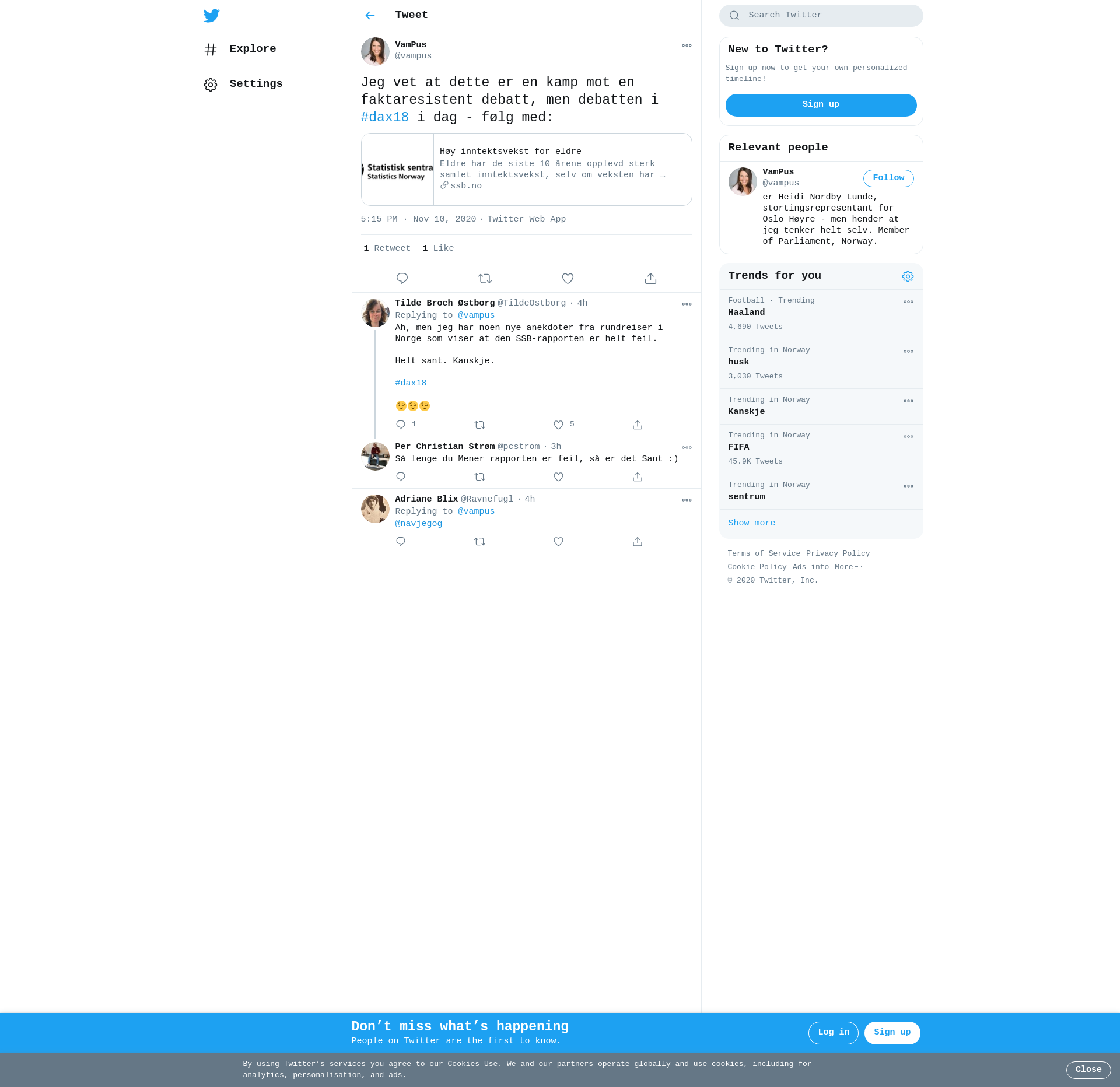View the 1 Retweet list
The width and height of the screenshot is (1120, 1087).
387,248
